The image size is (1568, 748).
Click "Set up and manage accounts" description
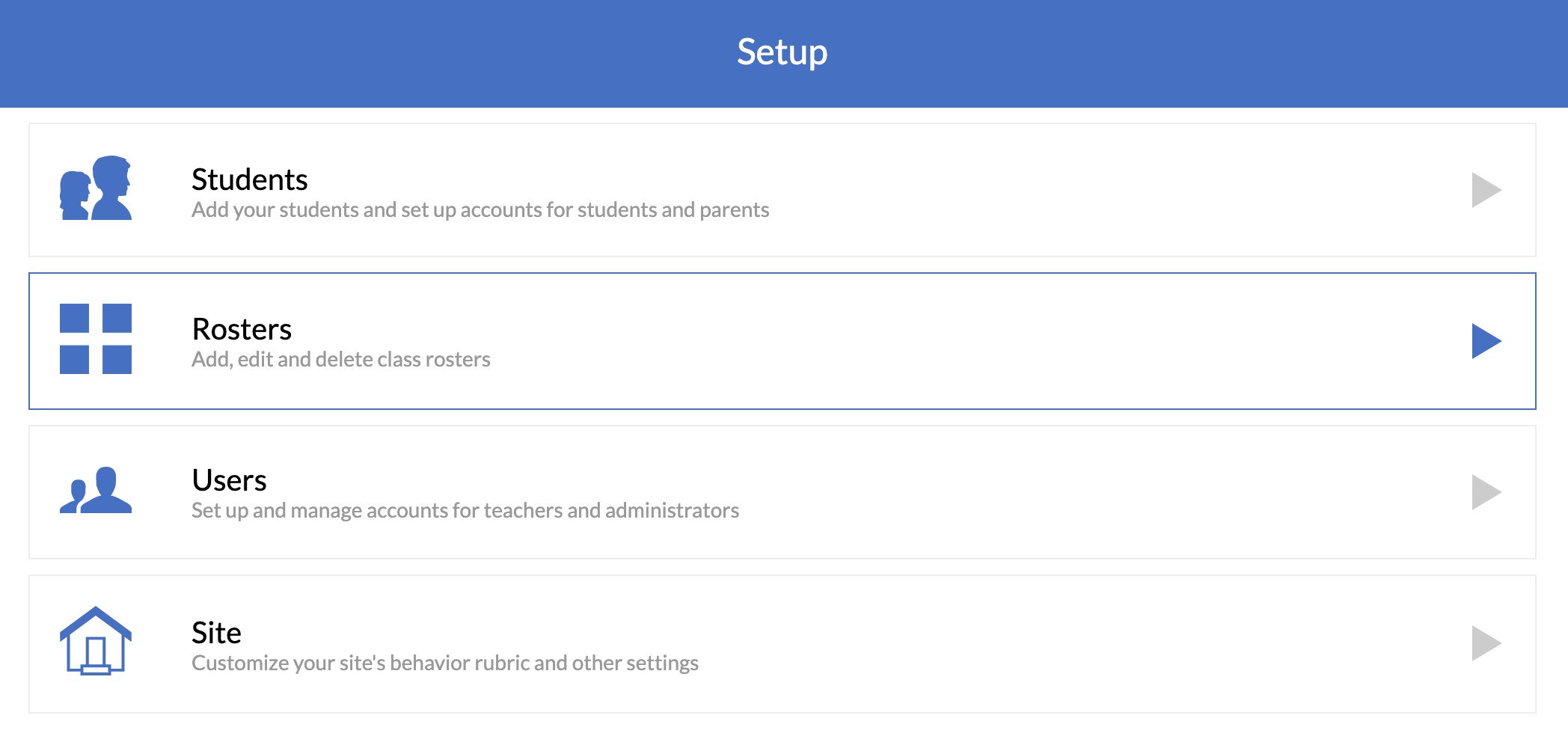465,511
